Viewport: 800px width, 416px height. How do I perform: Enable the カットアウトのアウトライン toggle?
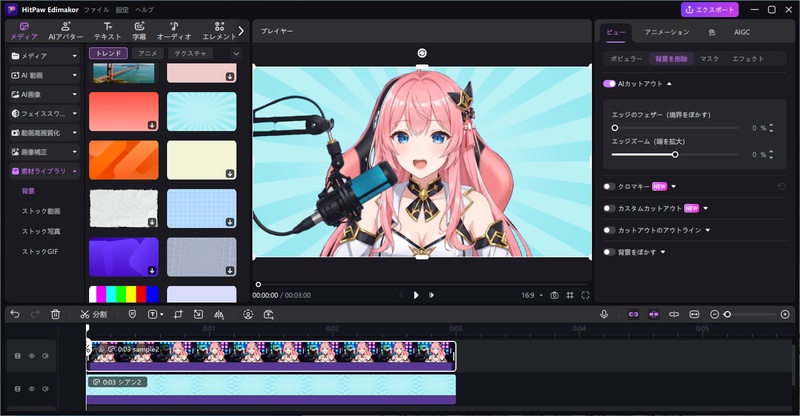point(609,230)
